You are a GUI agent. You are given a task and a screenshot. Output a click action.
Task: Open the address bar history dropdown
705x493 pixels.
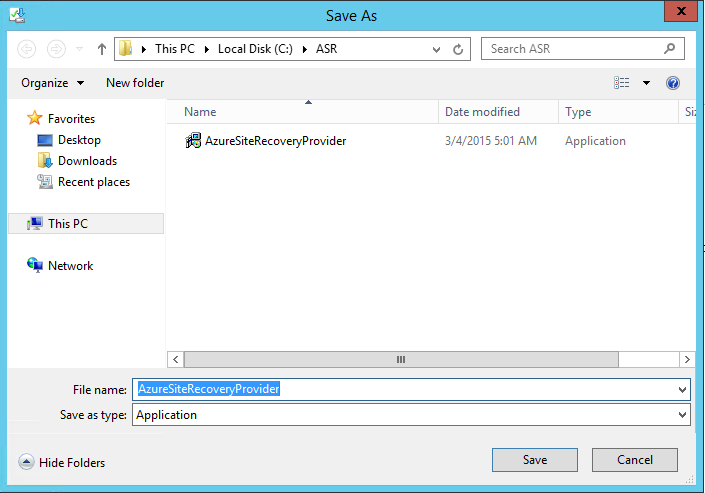(437, 49)
